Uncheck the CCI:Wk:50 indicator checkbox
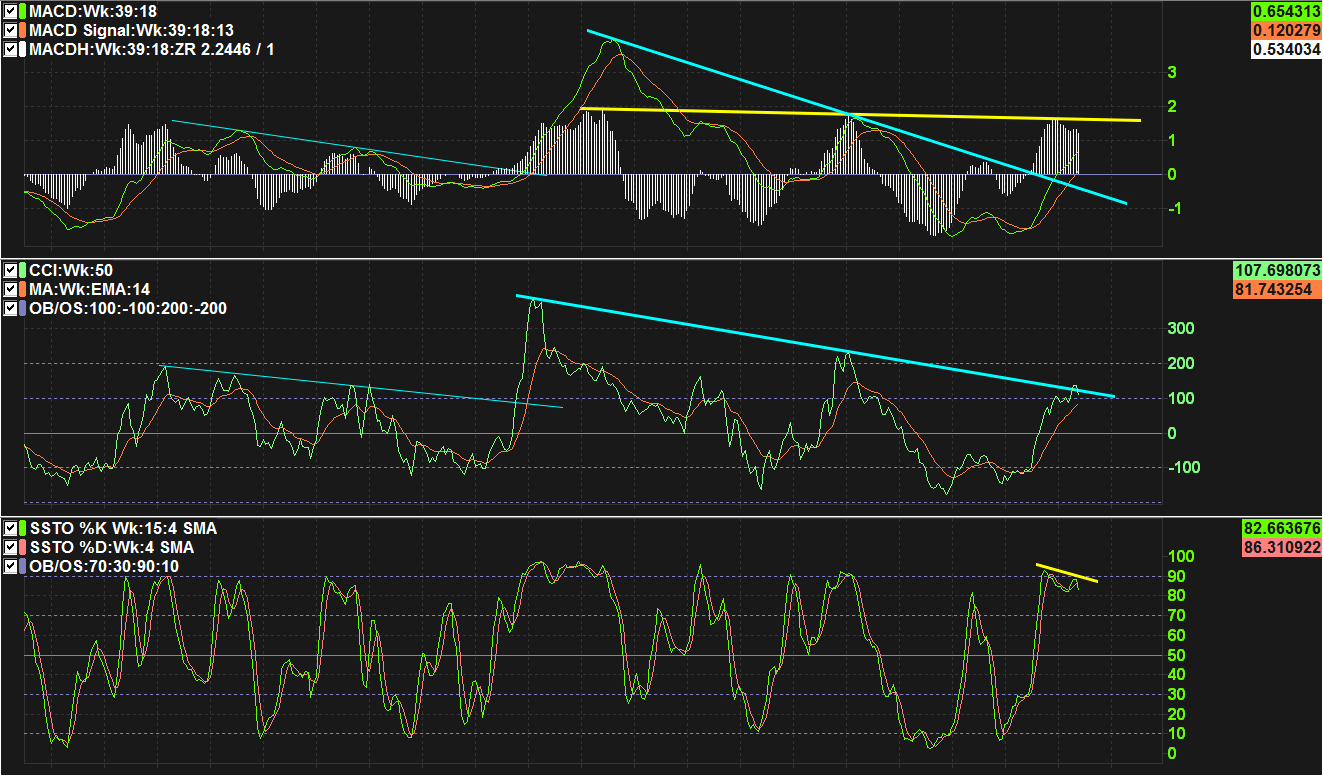Viewport: 1323px width, 776px height. pyautogui.click(x=10, y=270)
